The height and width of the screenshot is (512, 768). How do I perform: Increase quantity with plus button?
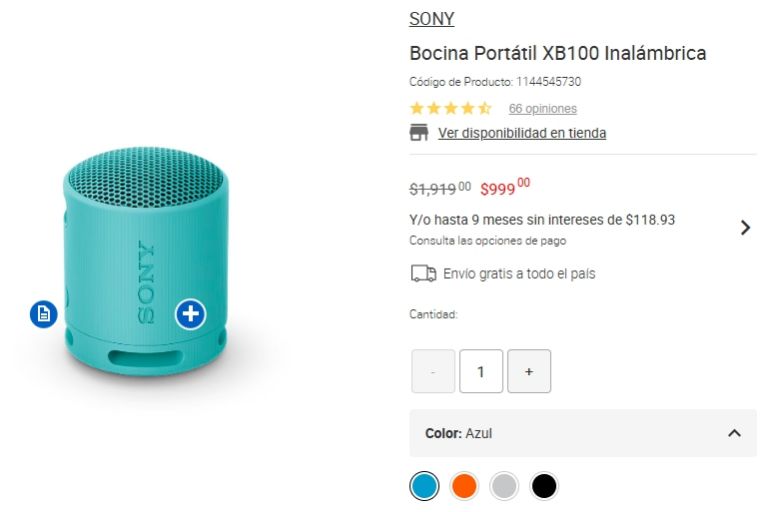(x=529, y=371)
